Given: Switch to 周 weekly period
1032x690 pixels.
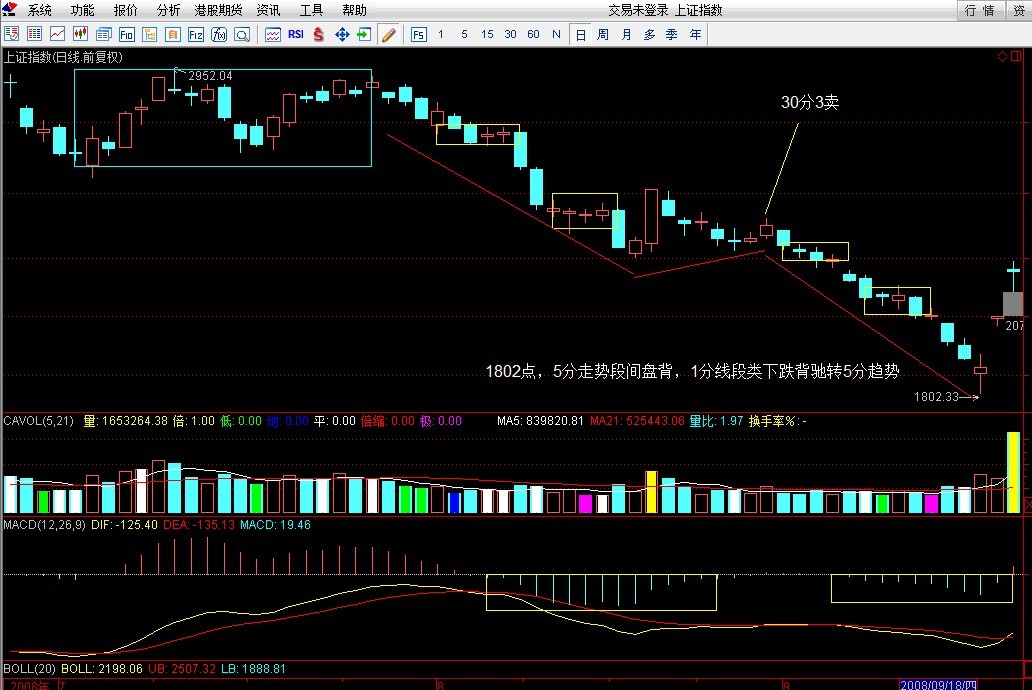Looking at the screenshot, I should coord(603,34).
